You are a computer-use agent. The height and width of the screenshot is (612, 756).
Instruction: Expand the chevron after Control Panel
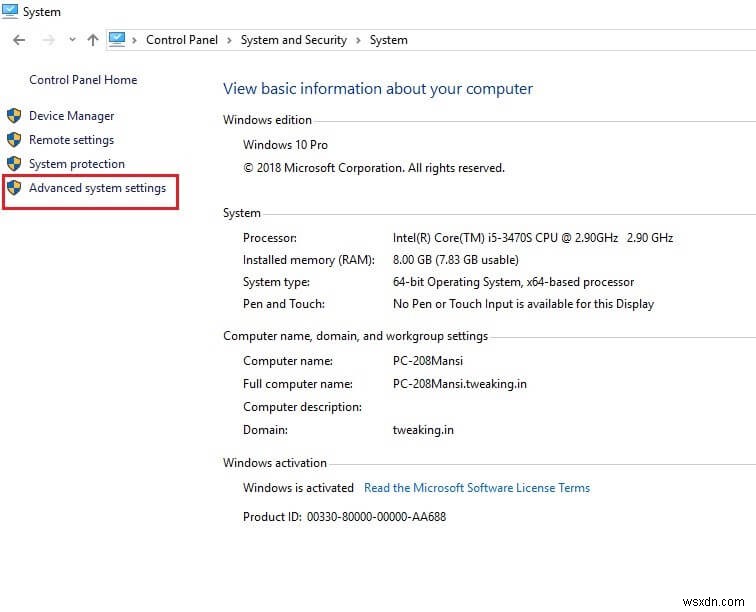click(230, 41)
